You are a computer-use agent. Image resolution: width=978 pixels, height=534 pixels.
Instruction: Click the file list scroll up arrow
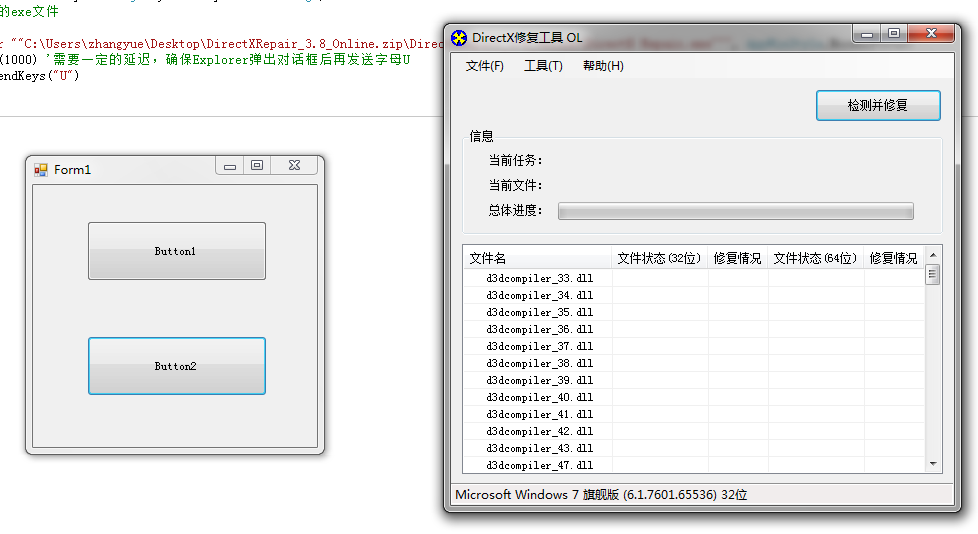coord(933,255)
